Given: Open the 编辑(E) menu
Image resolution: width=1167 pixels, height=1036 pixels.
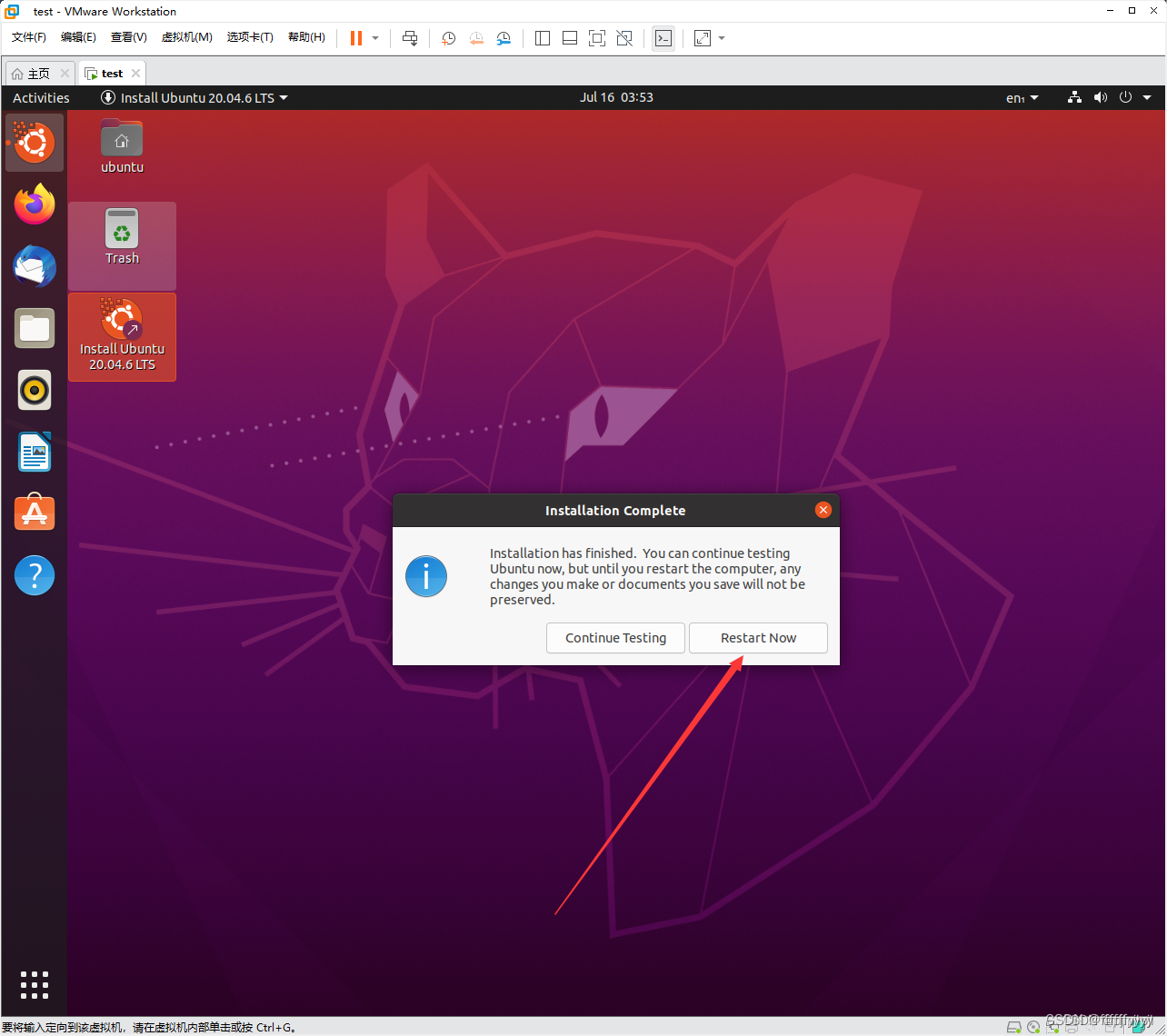Looking at the screenshot, I should coord(78,37).
